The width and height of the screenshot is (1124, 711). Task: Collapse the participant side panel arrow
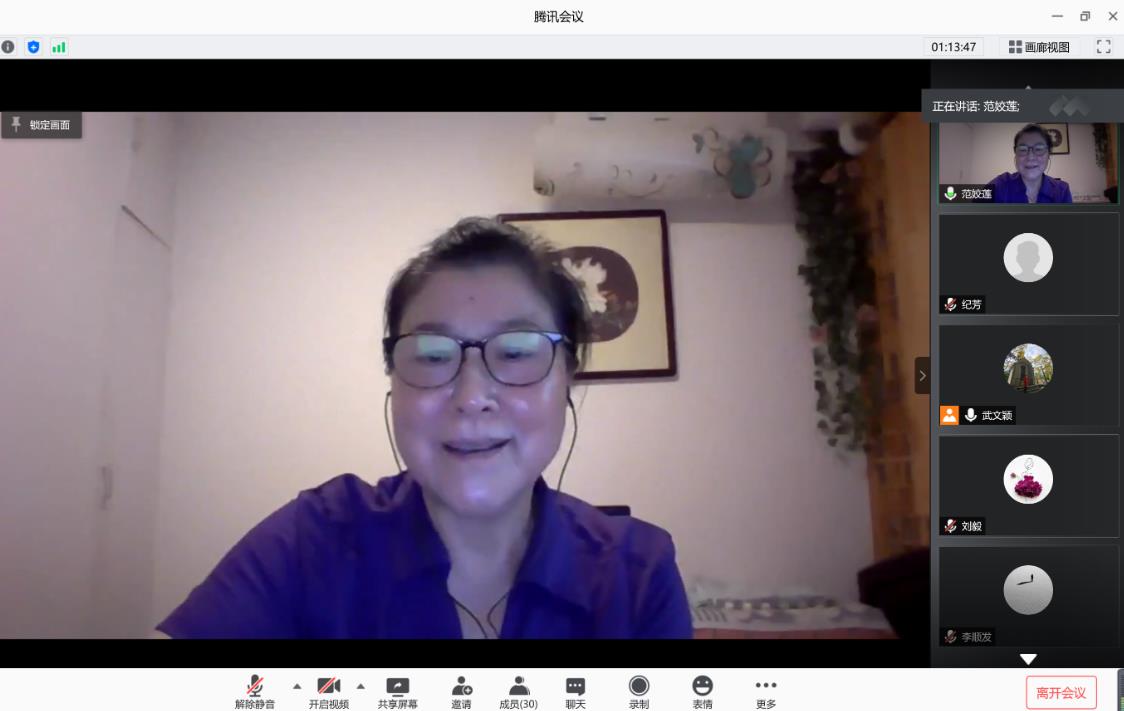click(x=922, y=376)
